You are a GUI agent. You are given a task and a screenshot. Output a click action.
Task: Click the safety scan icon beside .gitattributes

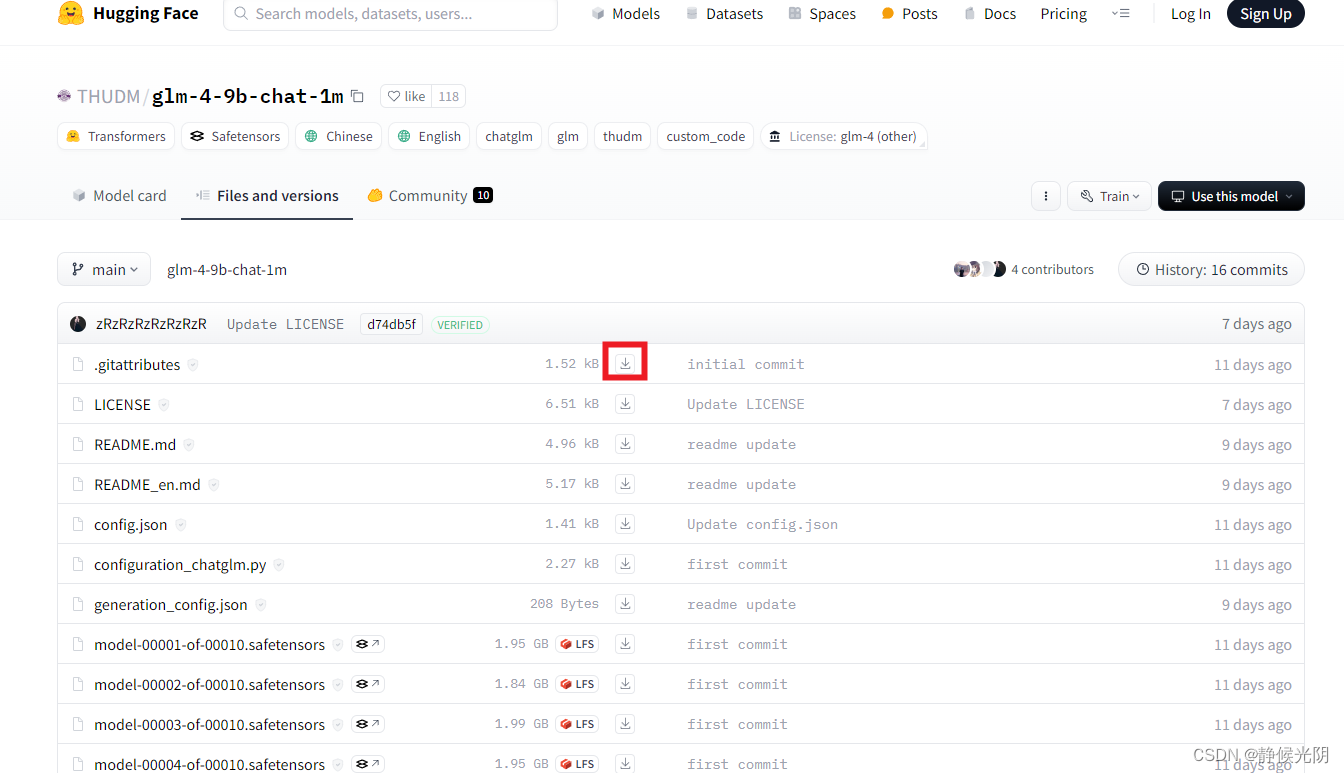pyautogui.click(x=193, y=365)
